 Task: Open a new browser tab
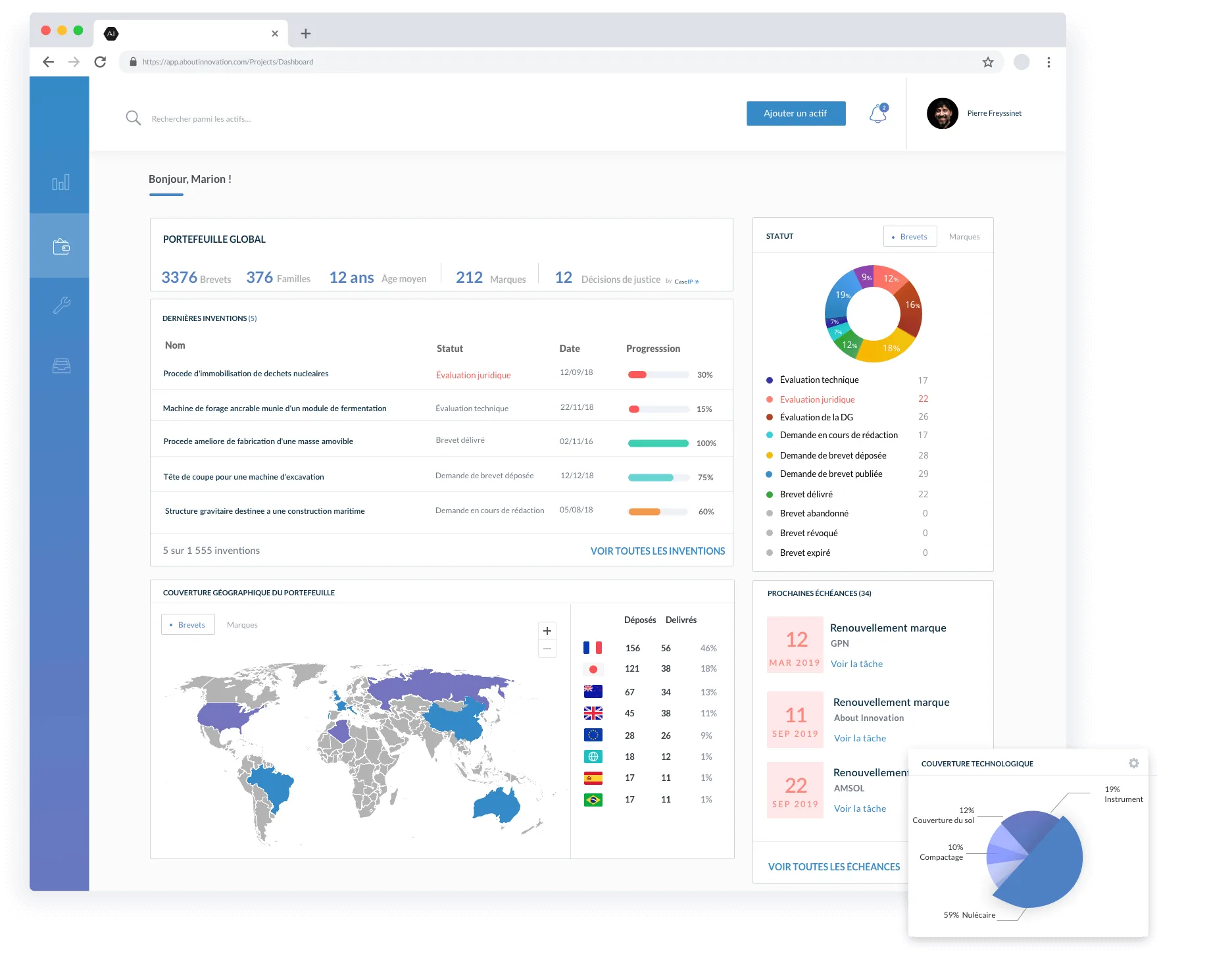(305, 34)
